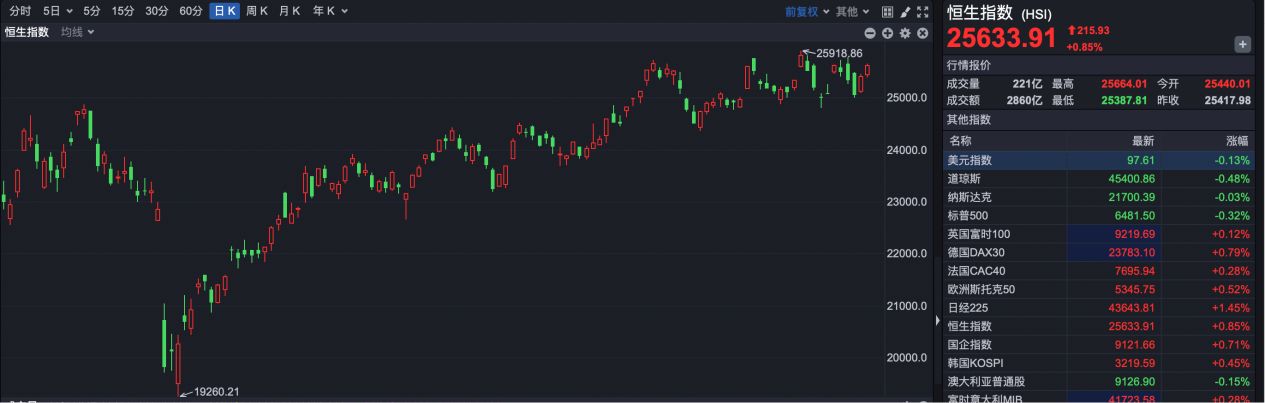Click the 最高 value 25664.01
The image size is (1265, 403).
pos(1125,84)
